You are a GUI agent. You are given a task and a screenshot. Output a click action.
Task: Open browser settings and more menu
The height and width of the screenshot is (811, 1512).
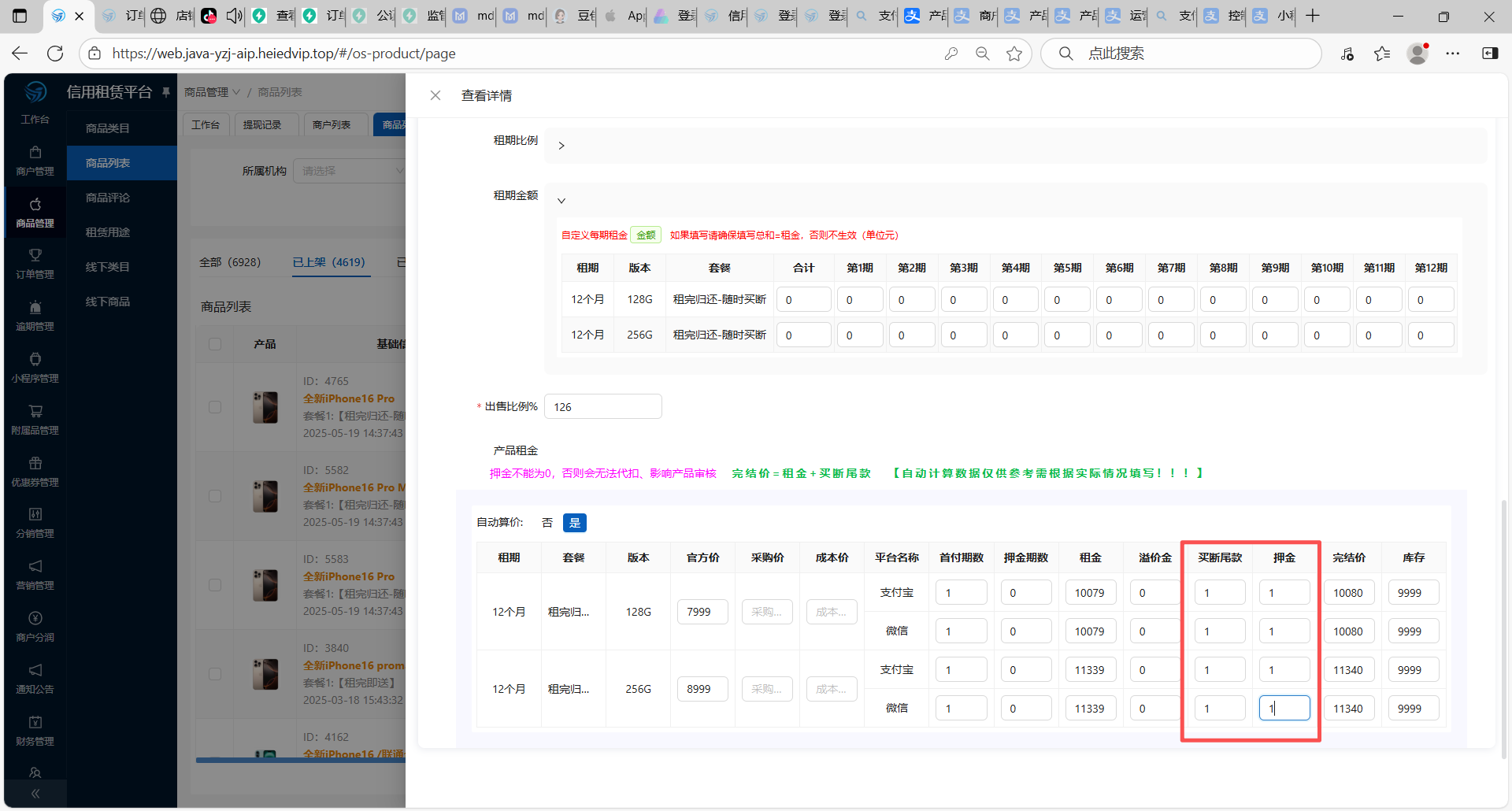pyautogui.click(x=1453, y=54)
